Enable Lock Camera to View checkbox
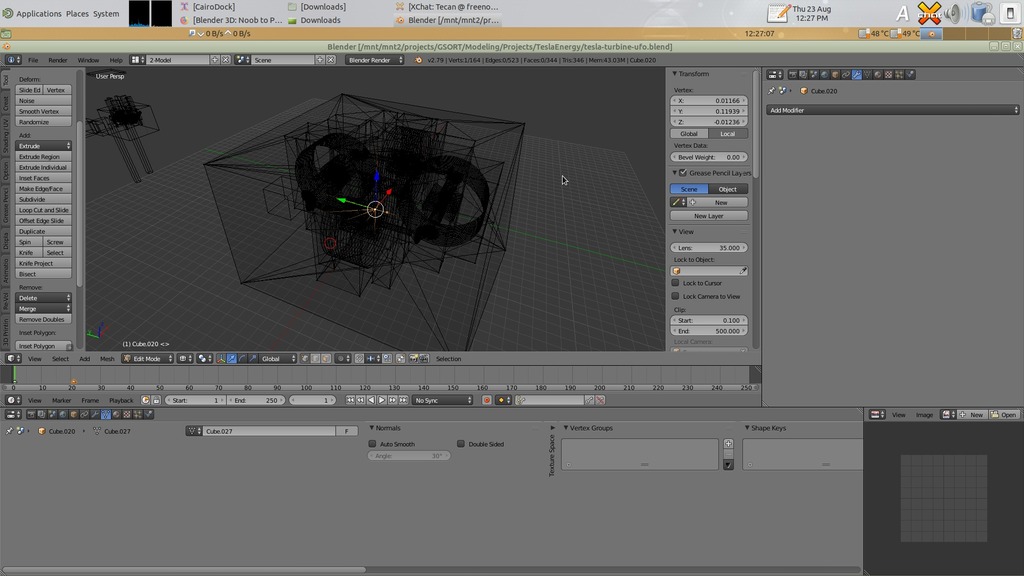This screenshot has height=576, width=1024. pos(676,296)
